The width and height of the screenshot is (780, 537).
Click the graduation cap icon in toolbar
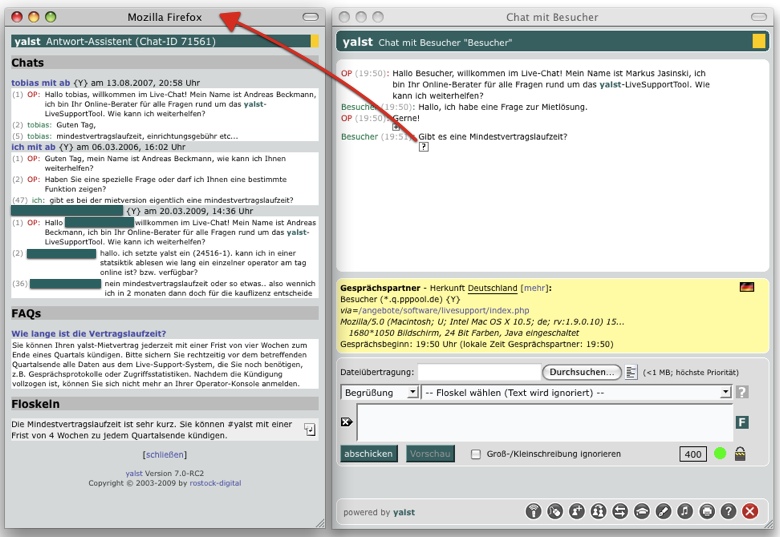[642, 511]
